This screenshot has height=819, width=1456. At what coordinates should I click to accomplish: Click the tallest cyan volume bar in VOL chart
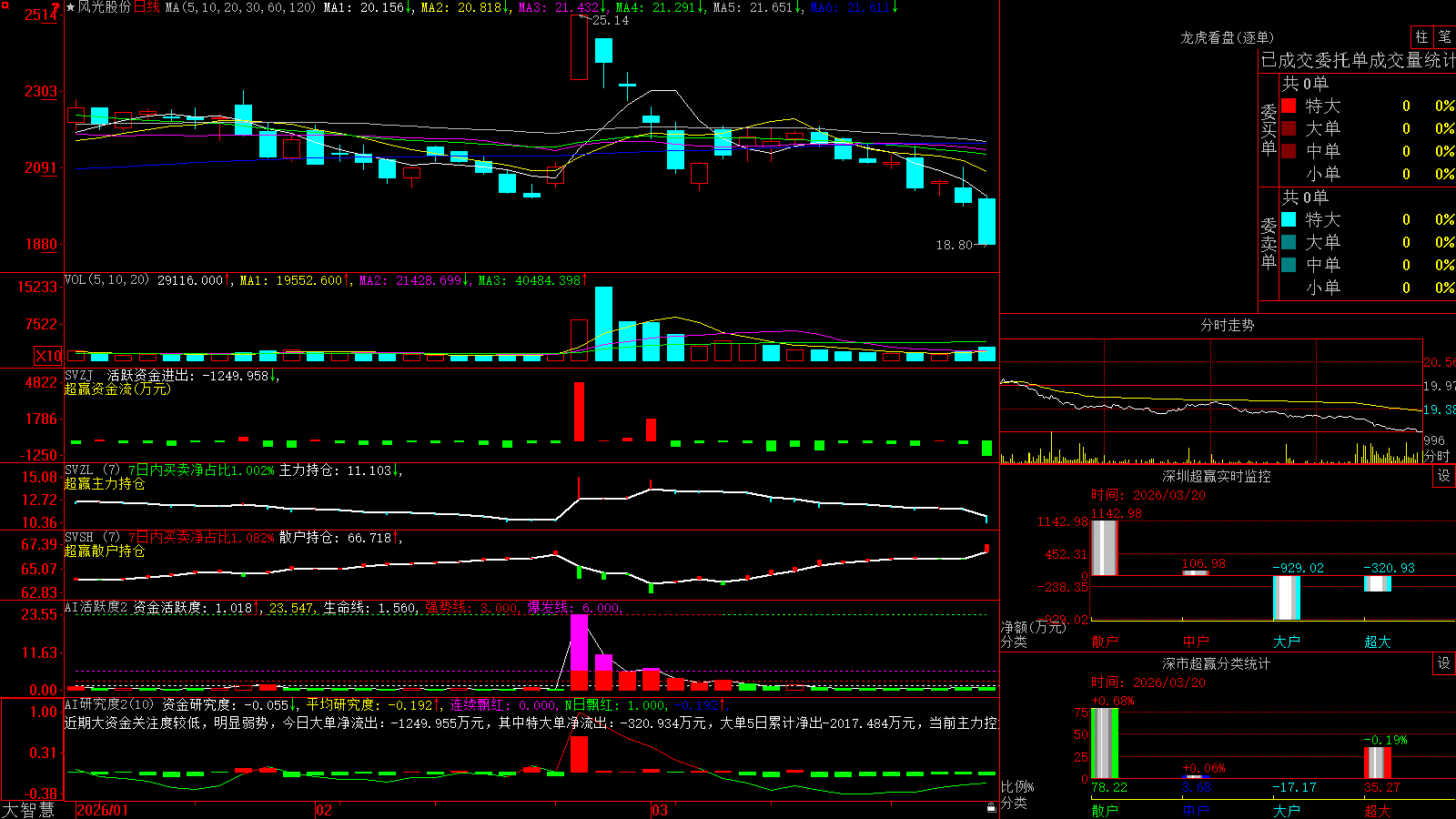coord(603,324)
